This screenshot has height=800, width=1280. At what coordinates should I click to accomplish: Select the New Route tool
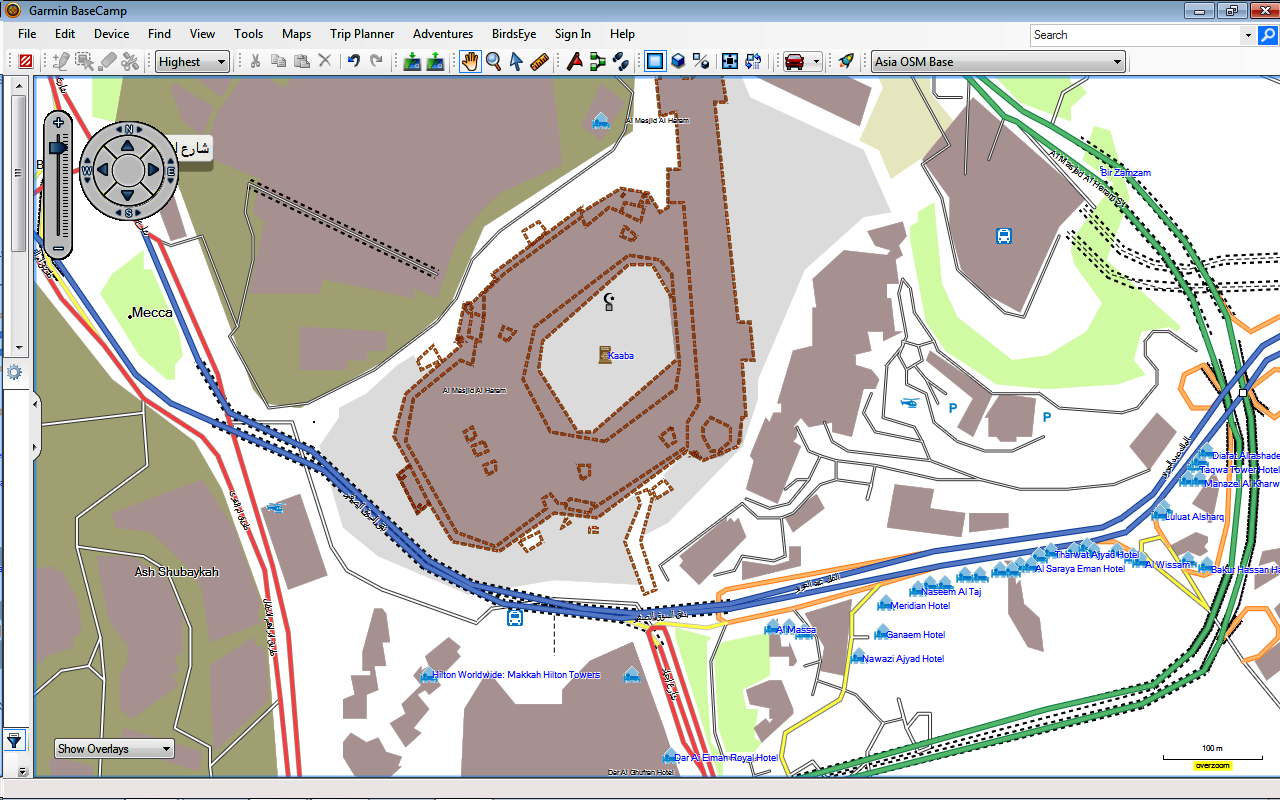point(598,61)
